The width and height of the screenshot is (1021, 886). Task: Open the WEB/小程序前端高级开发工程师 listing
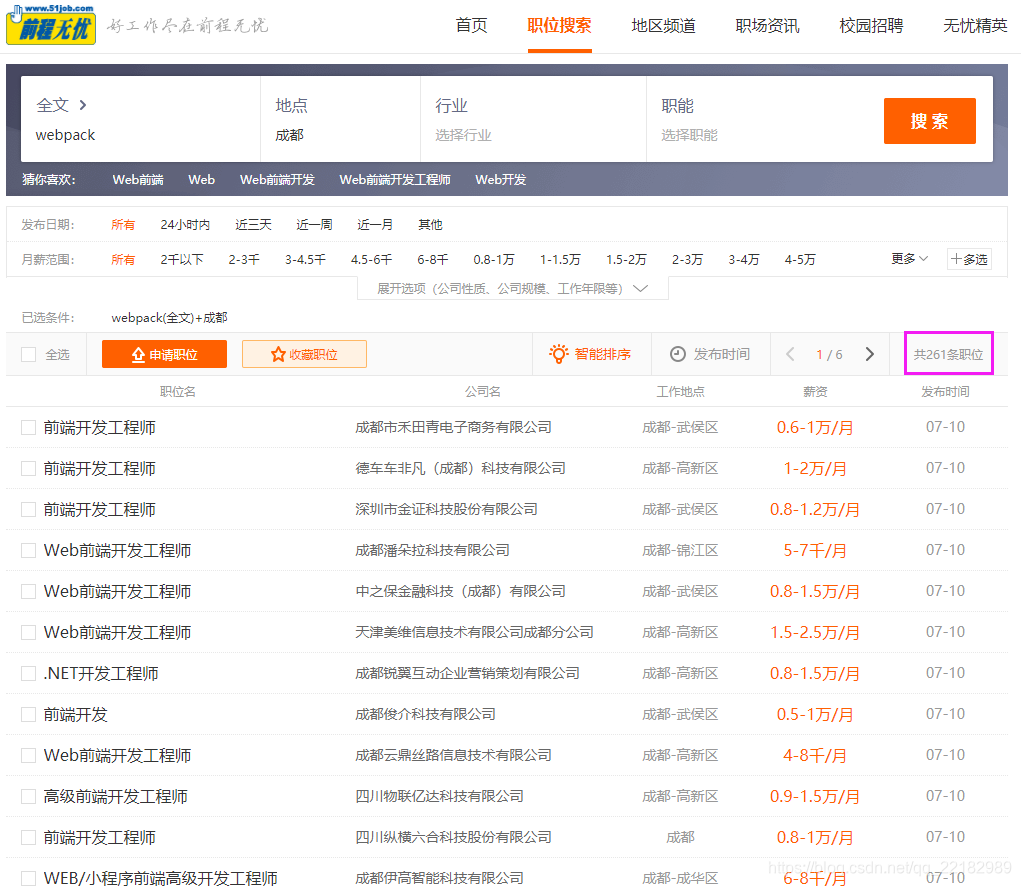tap(160, 878)
